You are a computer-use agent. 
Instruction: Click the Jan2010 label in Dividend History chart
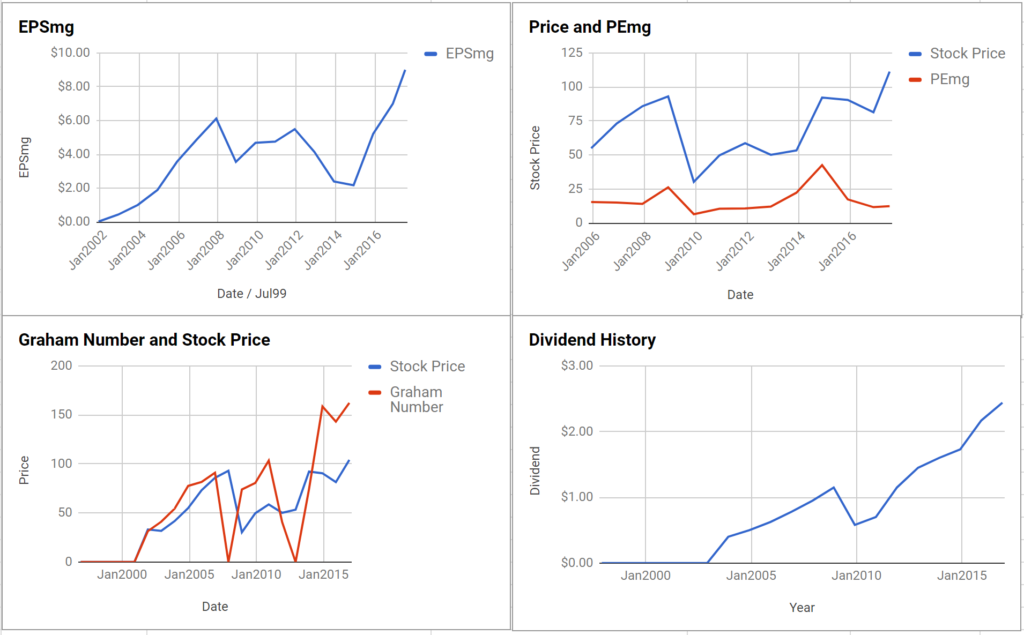pyautogui.click(x=857, y=576)
